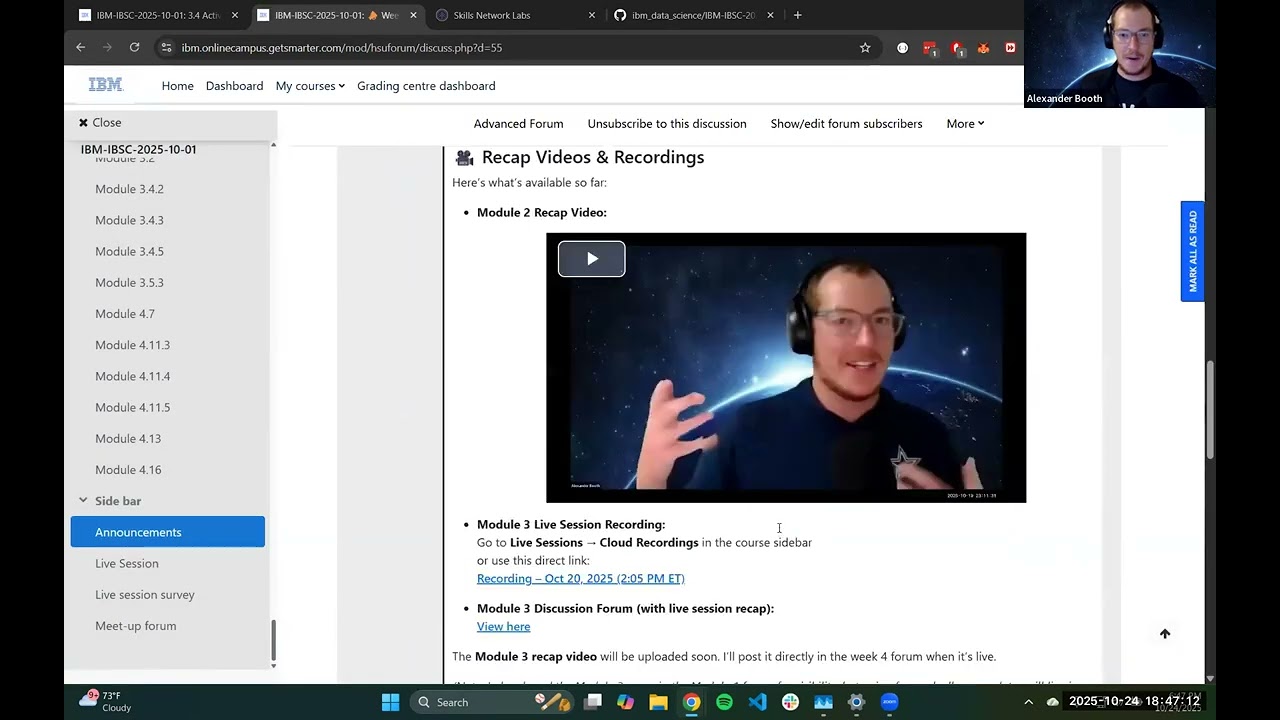Close the ibm_data_science GitHub tab

pyautogui.click(x=770, y=15)
